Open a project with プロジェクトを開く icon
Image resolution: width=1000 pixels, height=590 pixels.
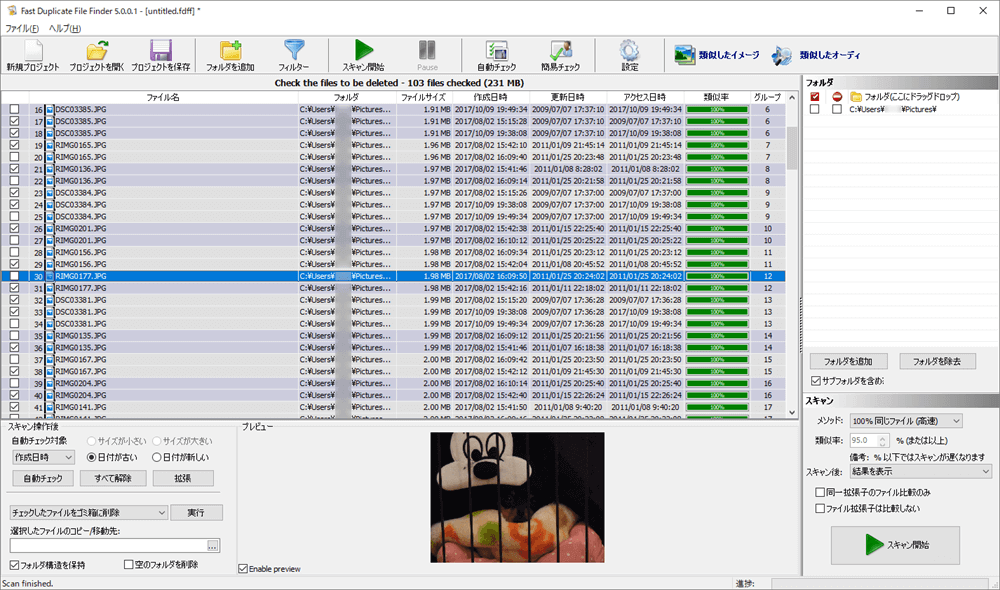(96, 51)
